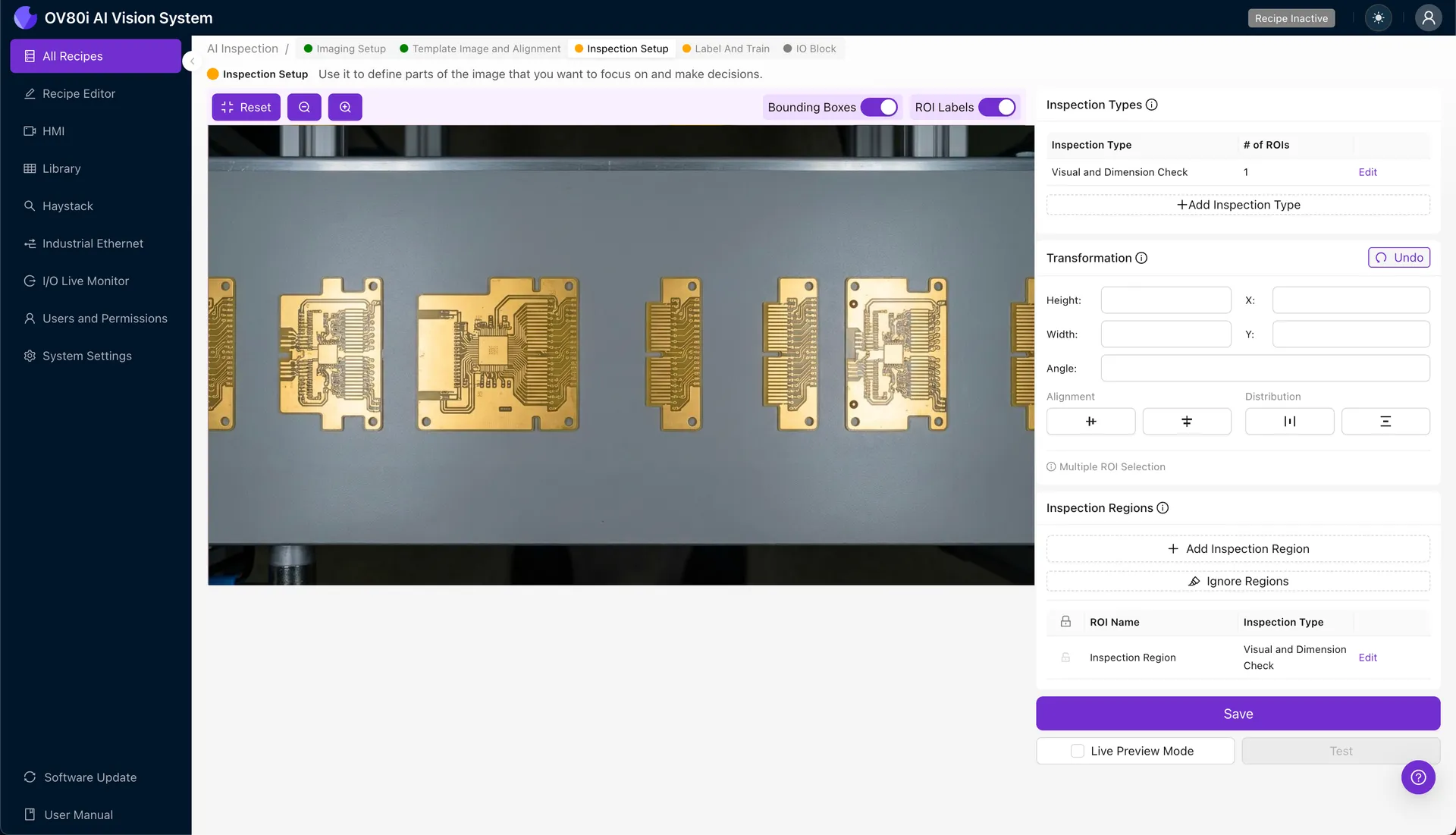Click the Angle input field

click(1265, 368)
